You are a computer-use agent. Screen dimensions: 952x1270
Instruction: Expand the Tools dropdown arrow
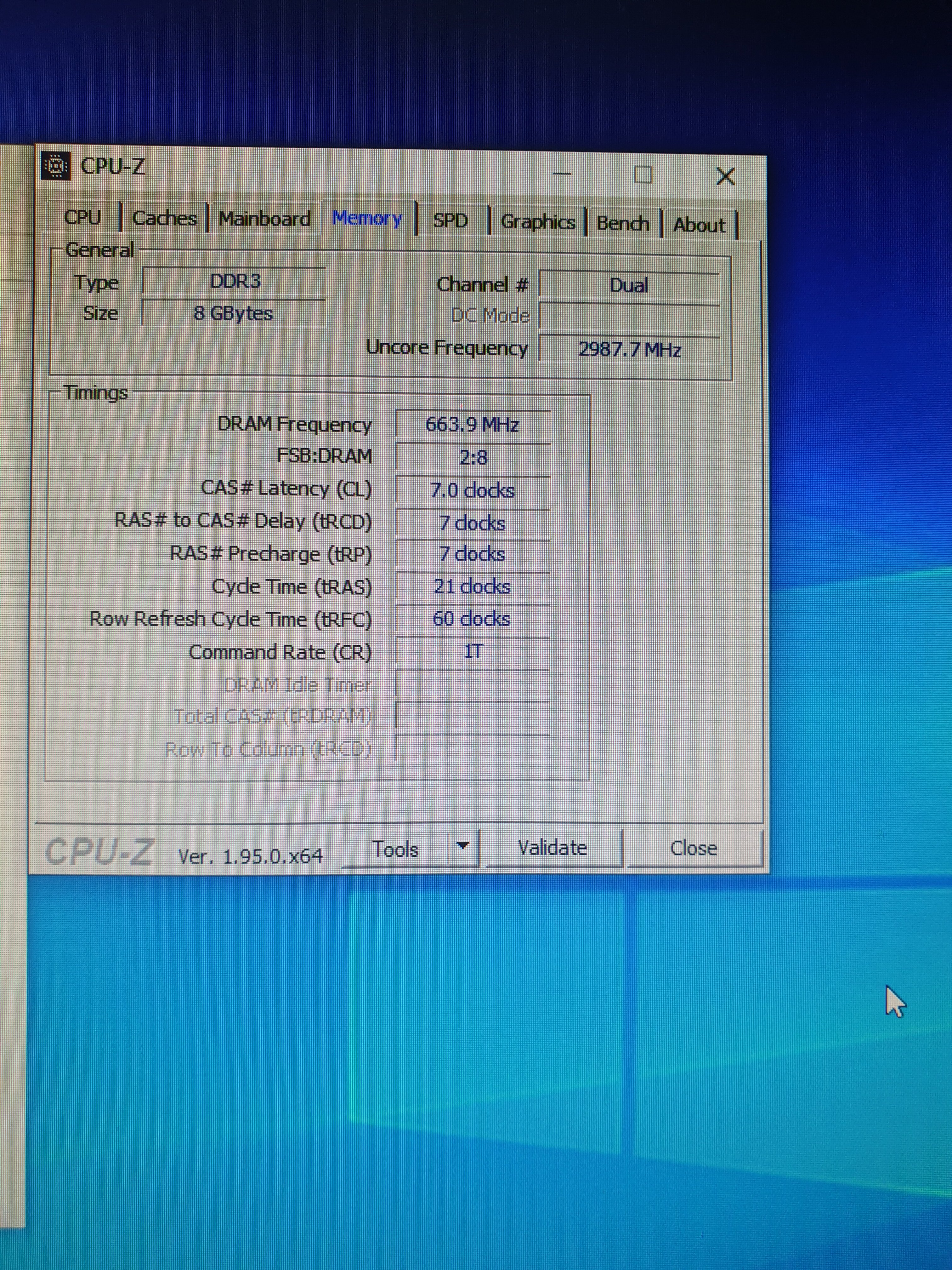pyautogui.click(x=462, y=846)
